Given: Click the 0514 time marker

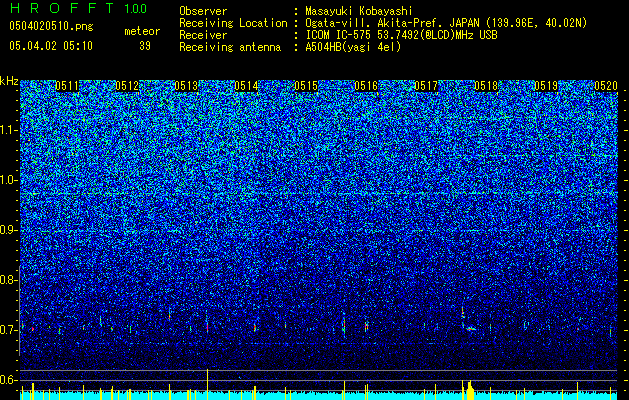Looking at the screenshot, I should [x=246, y=86].
